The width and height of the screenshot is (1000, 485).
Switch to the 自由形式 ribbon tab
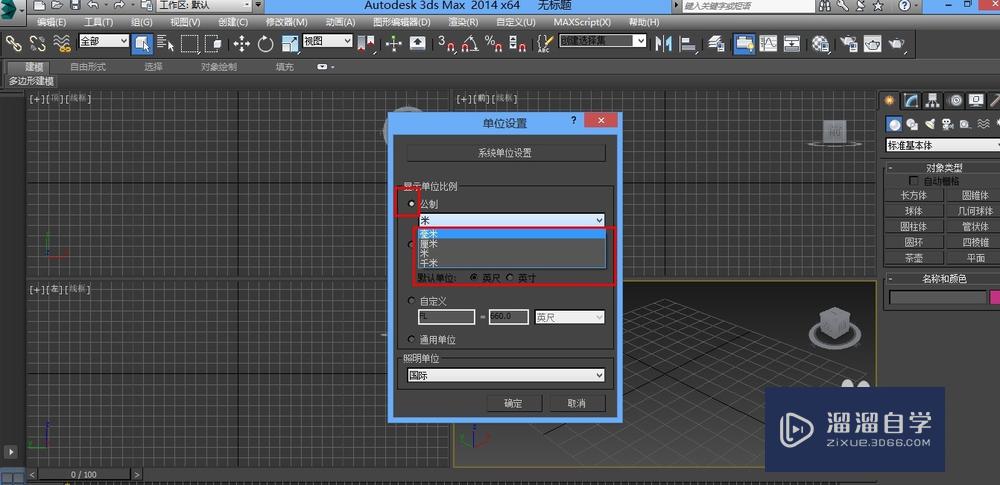[x=88, y=66]
